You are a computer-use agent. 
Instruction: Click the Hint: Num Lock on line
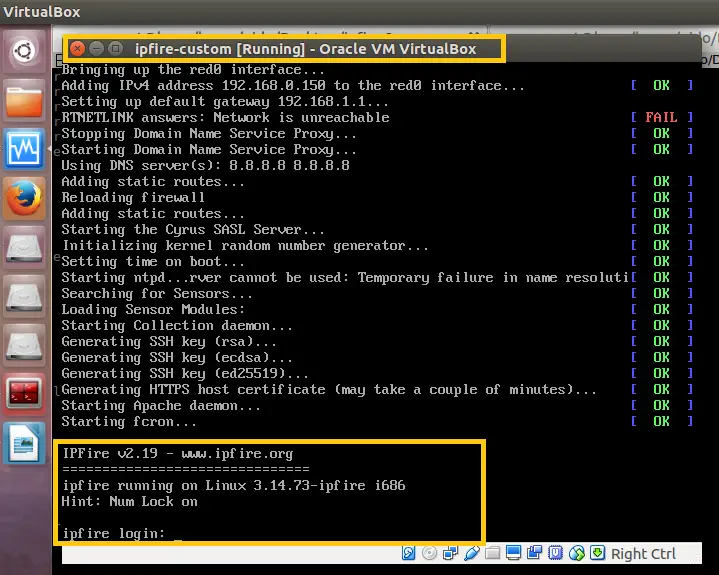point(130,502)
